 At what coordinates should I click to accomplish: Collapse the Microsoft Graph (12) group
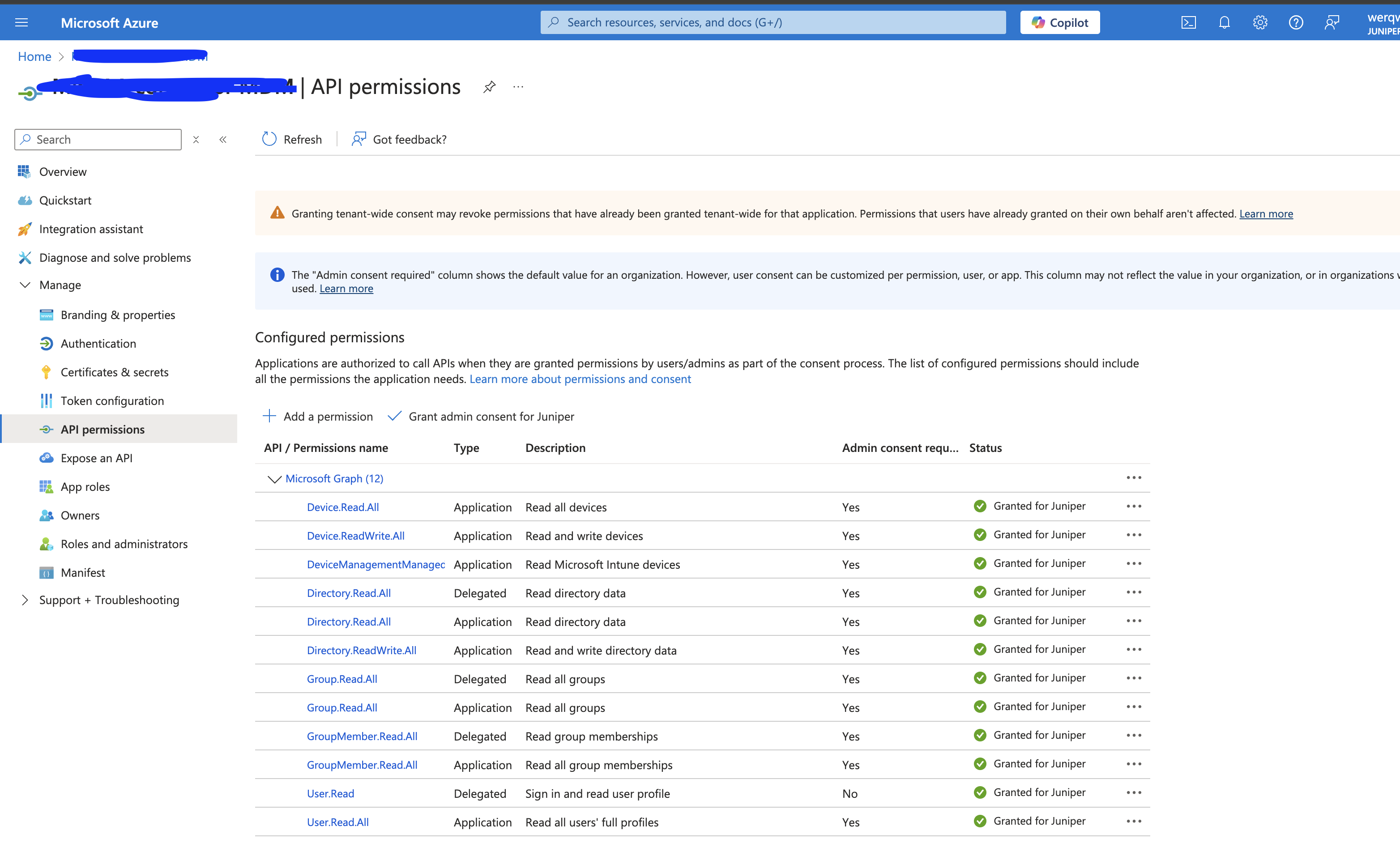click(274, 479)
